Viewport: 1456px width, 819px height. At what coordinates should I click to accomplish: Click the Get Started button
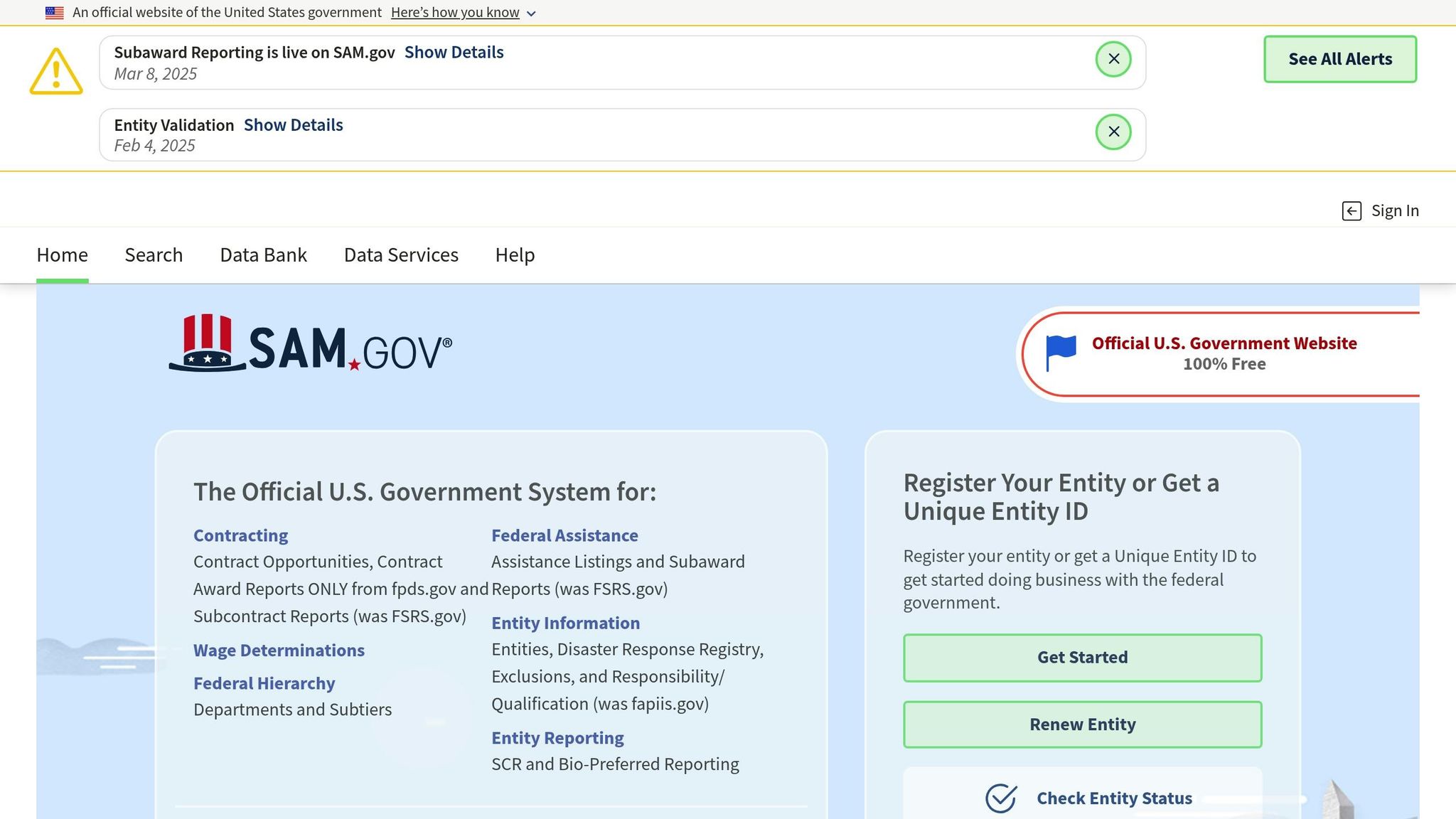pyautogui.click(x=1082, y=658)
